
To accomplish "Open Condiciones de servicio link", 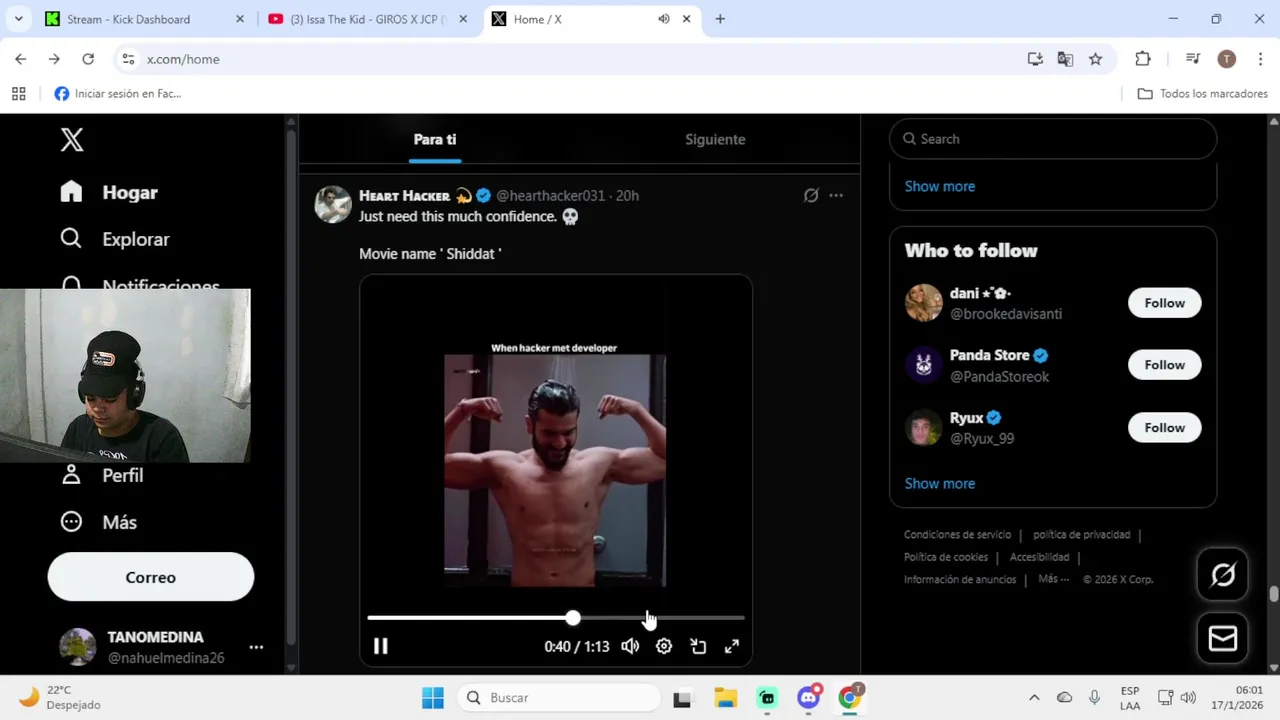I will pyautogui.click(x=958, y=535).
